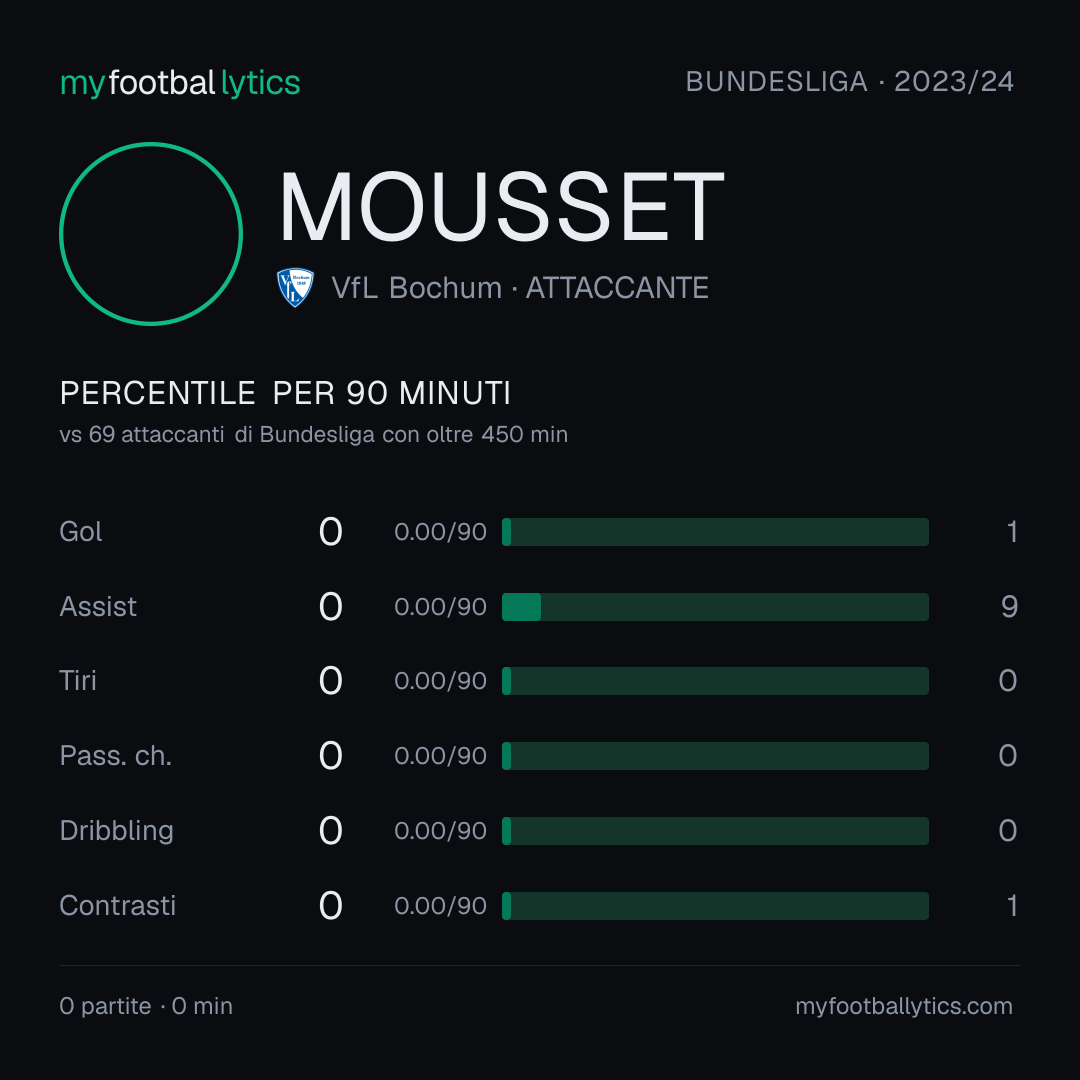Click the Pass. ch. percentile bar
Viewport: 1080px width, 1080px height.
tap(715, 756)
